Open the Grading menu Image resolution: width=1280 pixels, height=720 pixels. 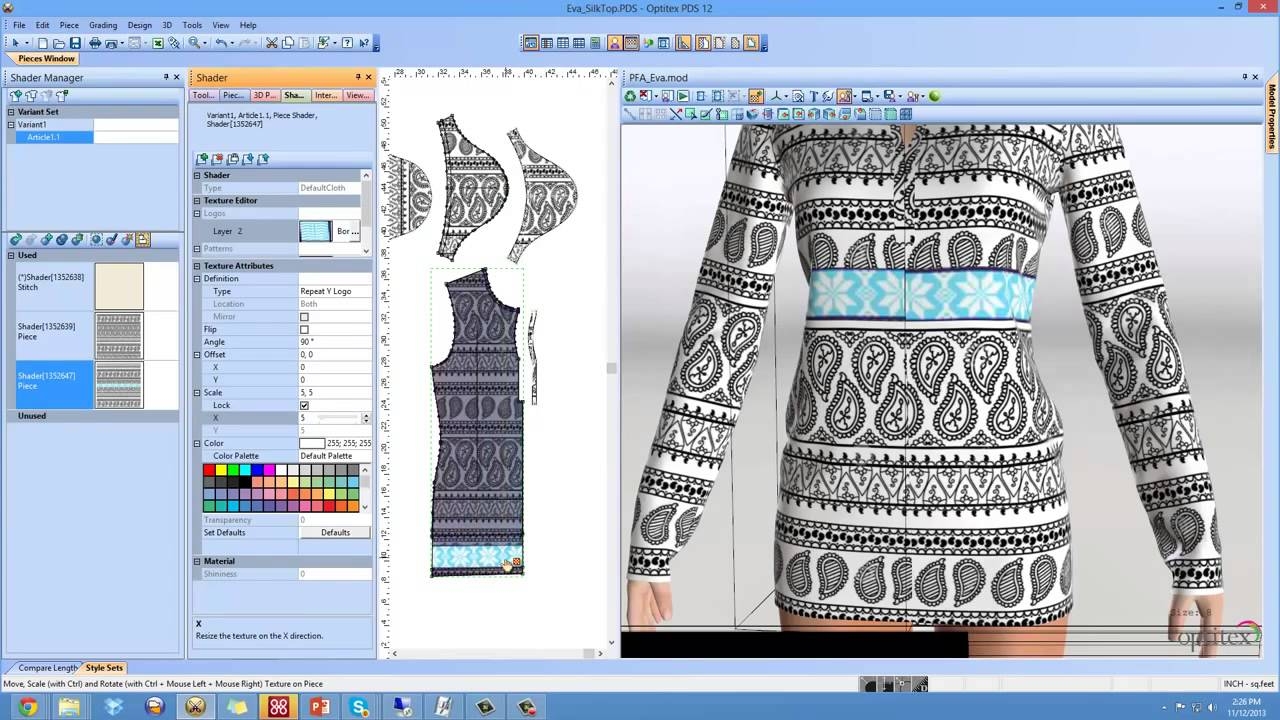103,25
